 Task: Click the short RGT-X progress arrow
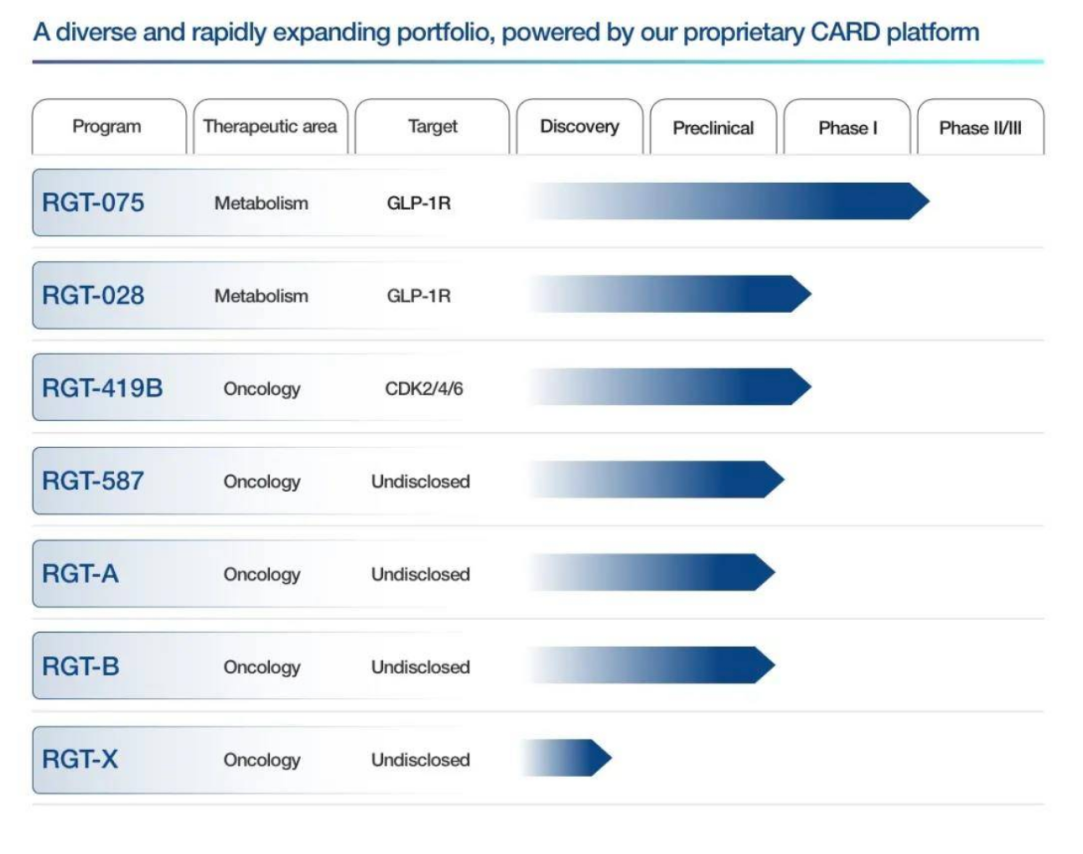coord(566,758)
